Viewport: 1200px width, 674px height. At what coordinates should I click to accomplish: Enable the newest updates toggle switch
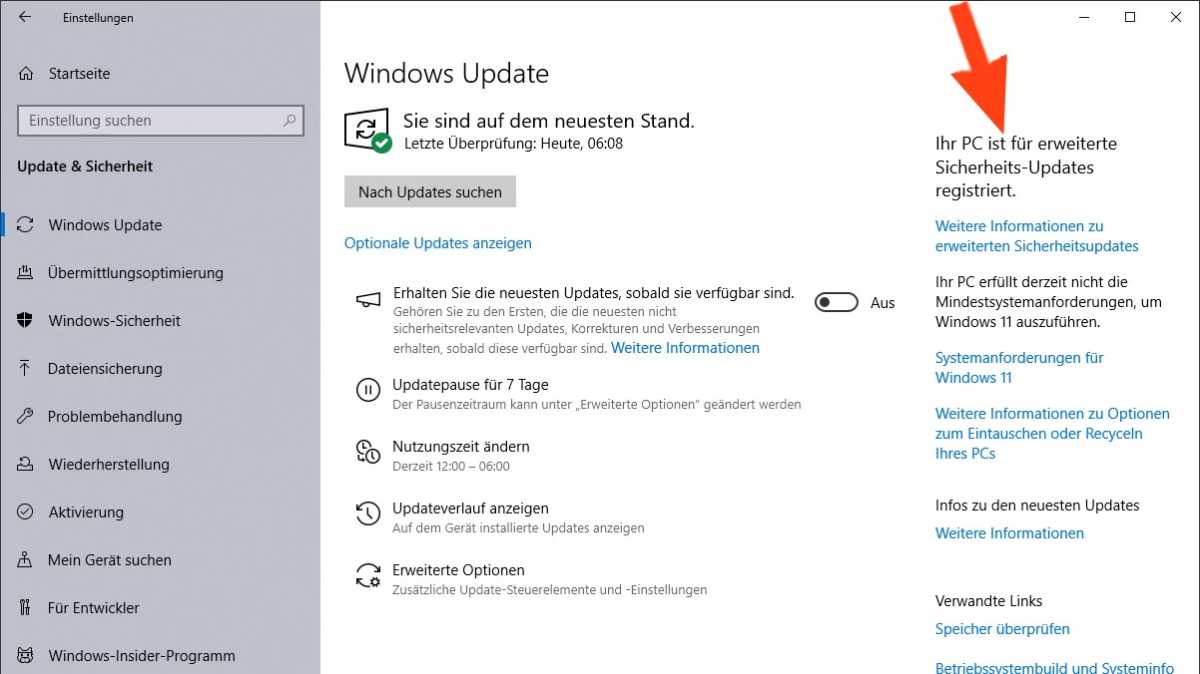[x=836, y=302]
